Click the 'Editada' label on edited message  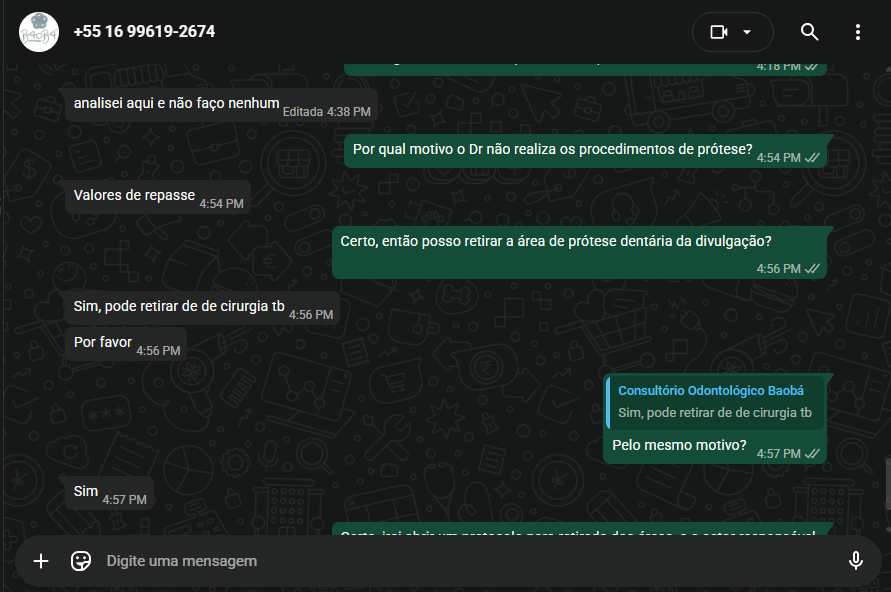point(303,112)
